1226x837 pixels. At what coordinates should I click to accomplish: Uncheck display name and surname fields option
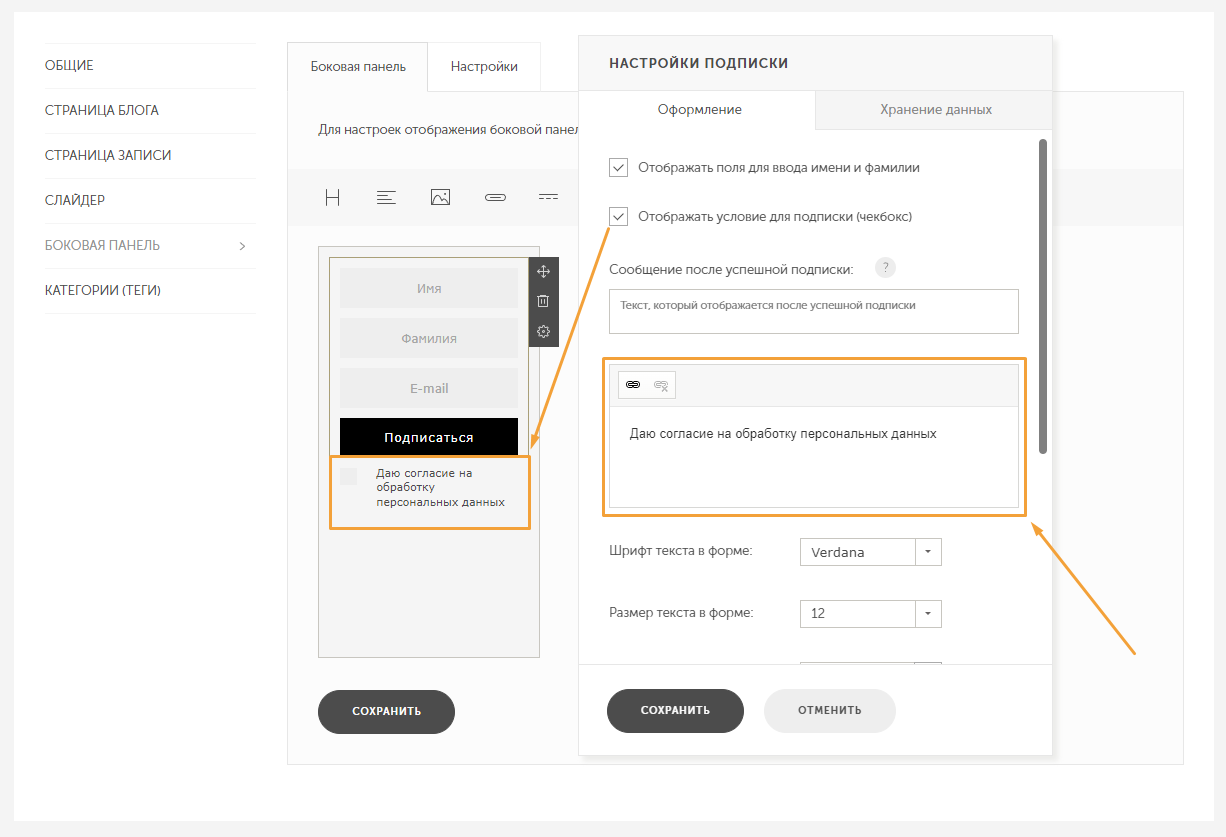click(618, 167)
